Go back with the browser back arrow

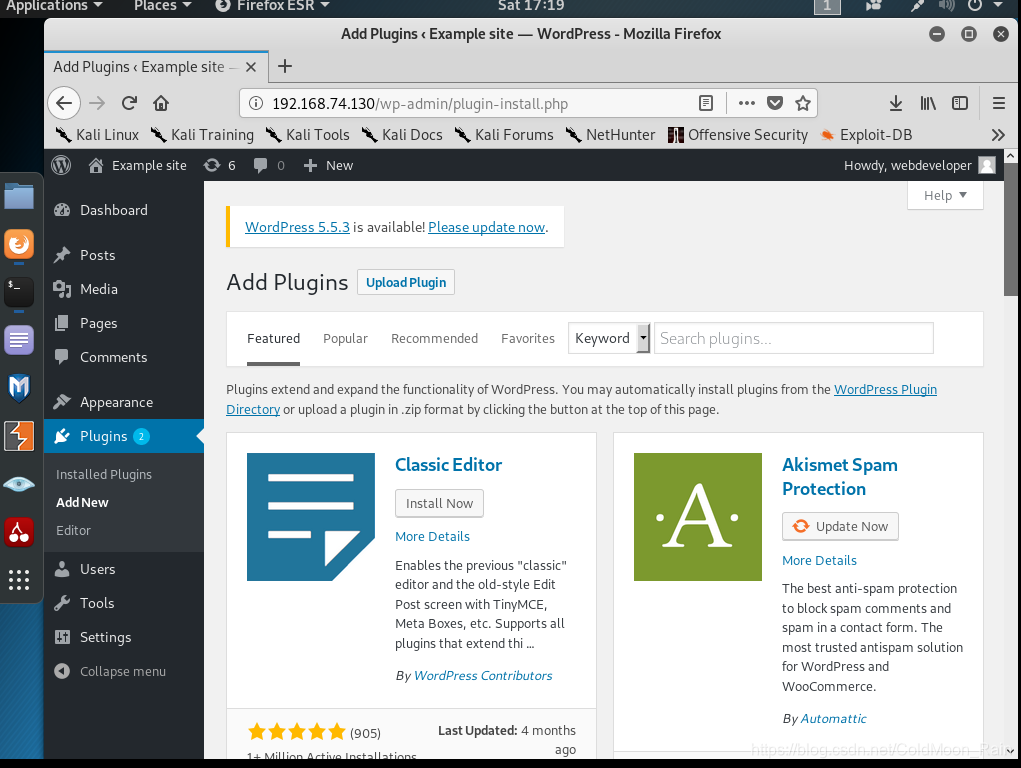pyautogui.click(x=64, y=103)
